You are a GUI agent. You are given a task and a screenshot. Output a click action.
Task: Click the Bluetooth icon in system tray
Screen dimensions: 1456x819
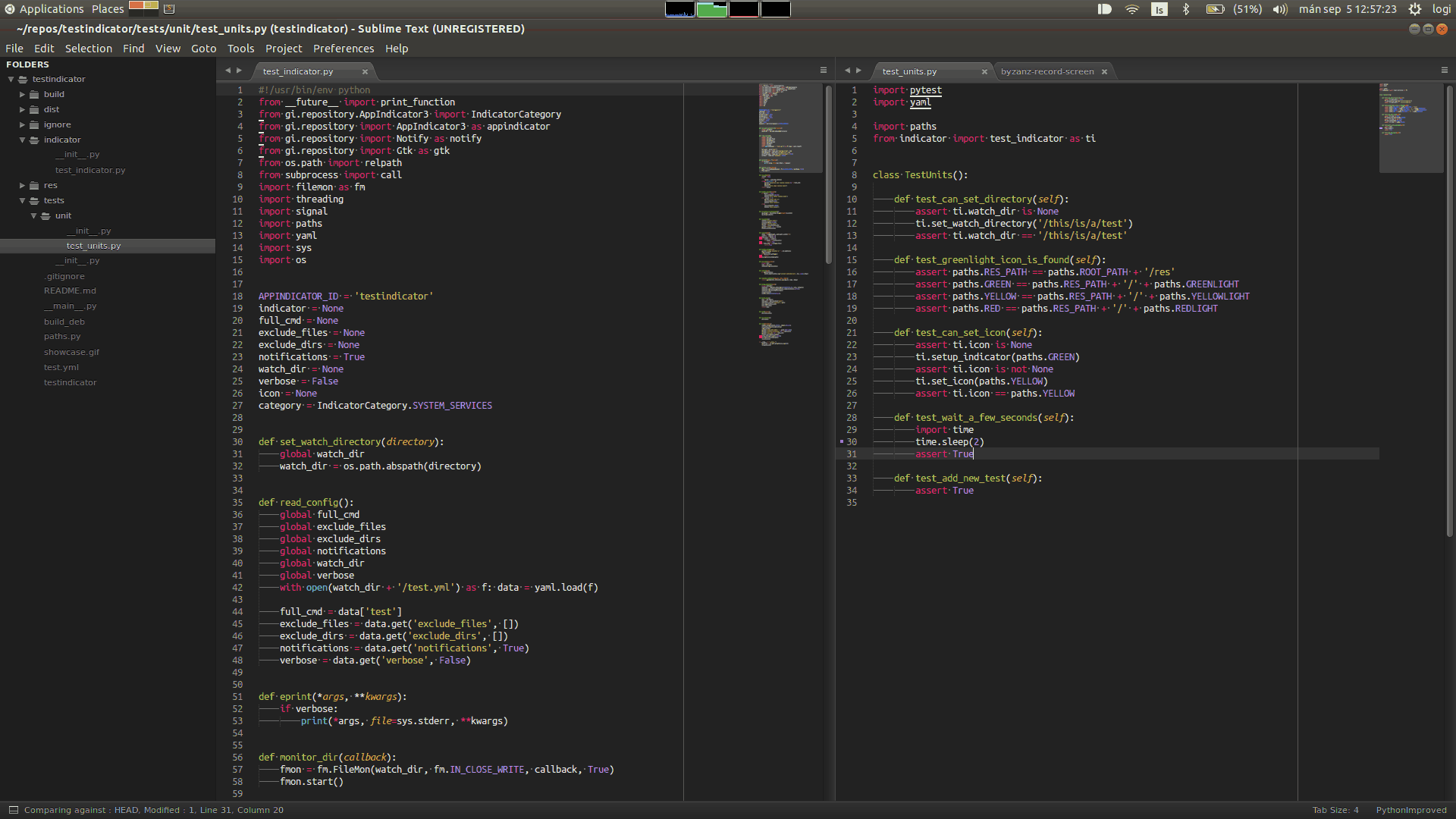1186,9
